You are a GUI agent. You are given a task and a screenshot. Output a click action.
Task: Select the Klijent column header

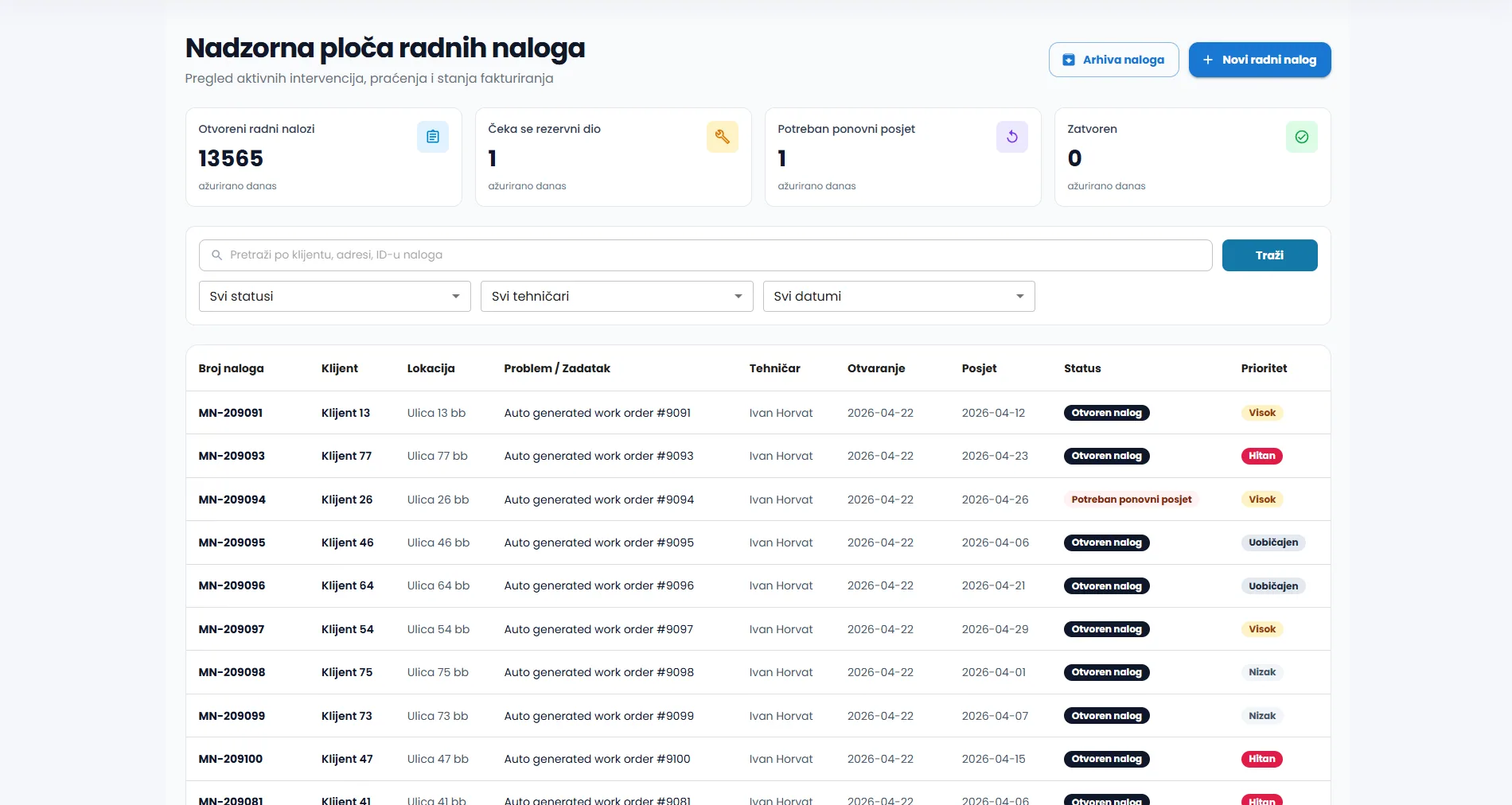340,368
